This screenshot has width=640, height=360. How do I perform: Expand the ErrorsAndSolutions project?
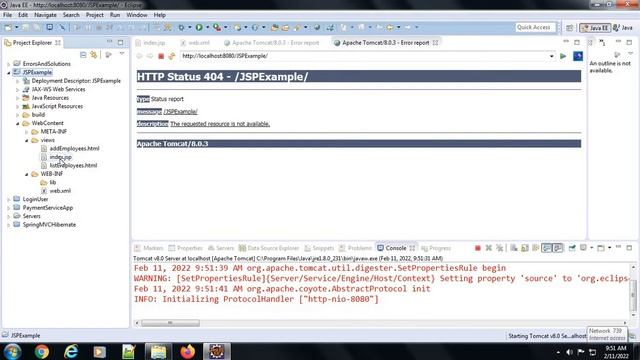tap(9, 64)
